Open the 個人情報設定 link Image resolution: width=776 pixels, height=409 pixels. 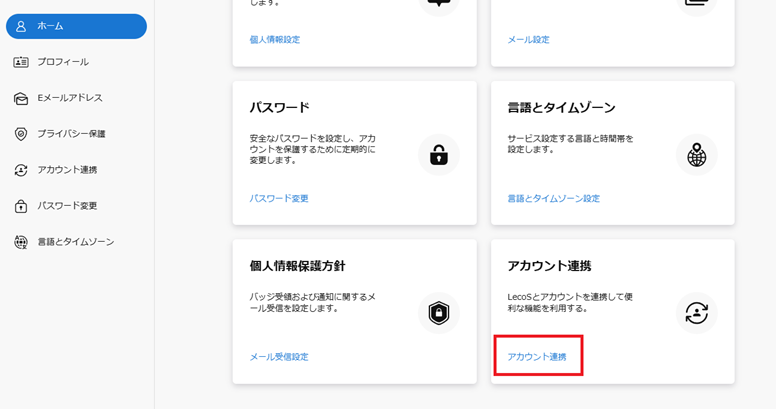point(274,40)
